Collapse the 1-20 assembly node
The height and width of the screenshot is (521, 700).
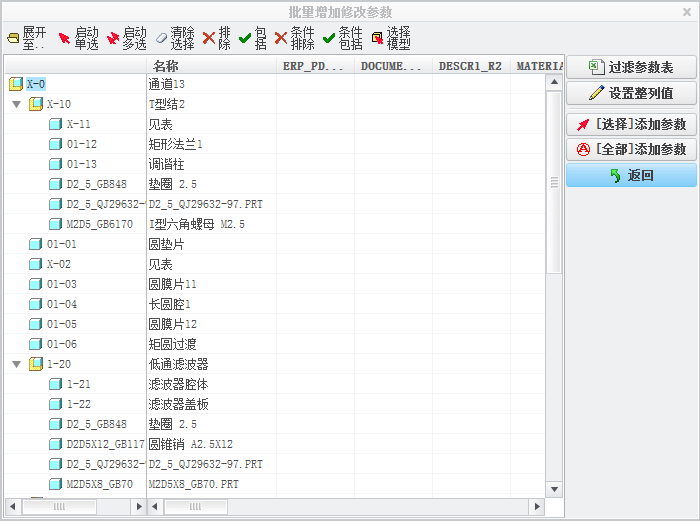point(17,364)
